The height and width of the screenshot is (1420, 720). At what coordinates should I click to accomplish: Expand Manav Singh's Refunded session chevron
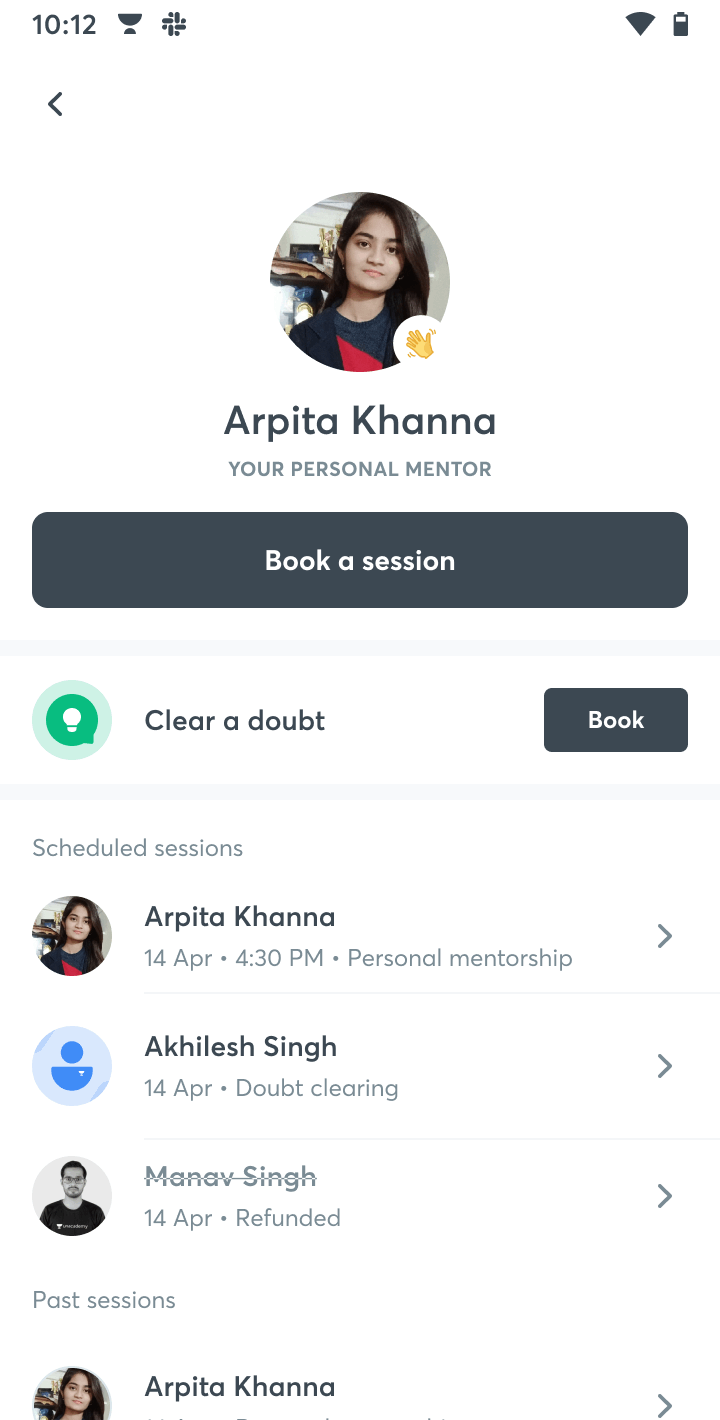pyautogui.click(x=664, y=1196)
